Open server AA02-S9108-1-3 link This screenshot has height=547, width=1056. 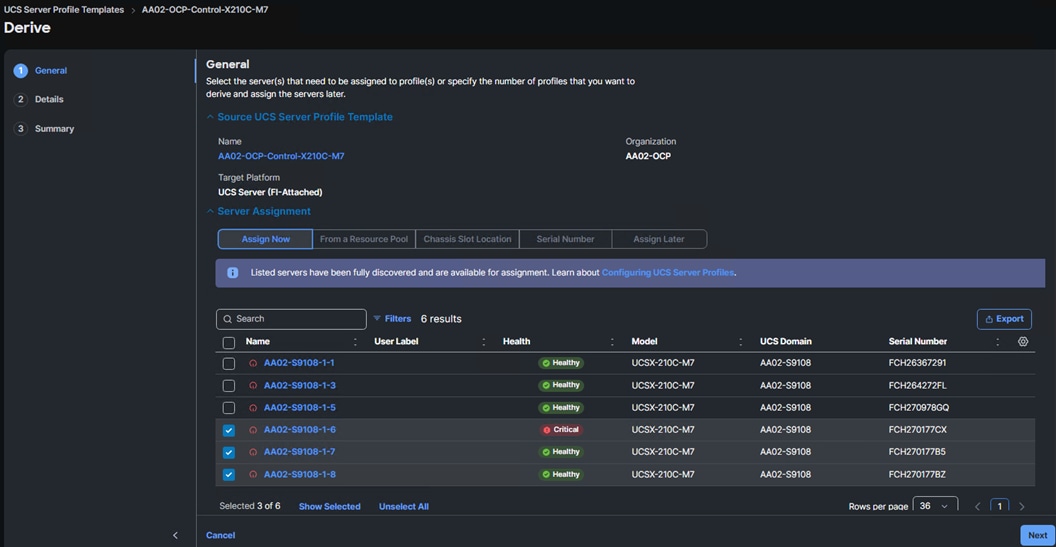point(300,386)
